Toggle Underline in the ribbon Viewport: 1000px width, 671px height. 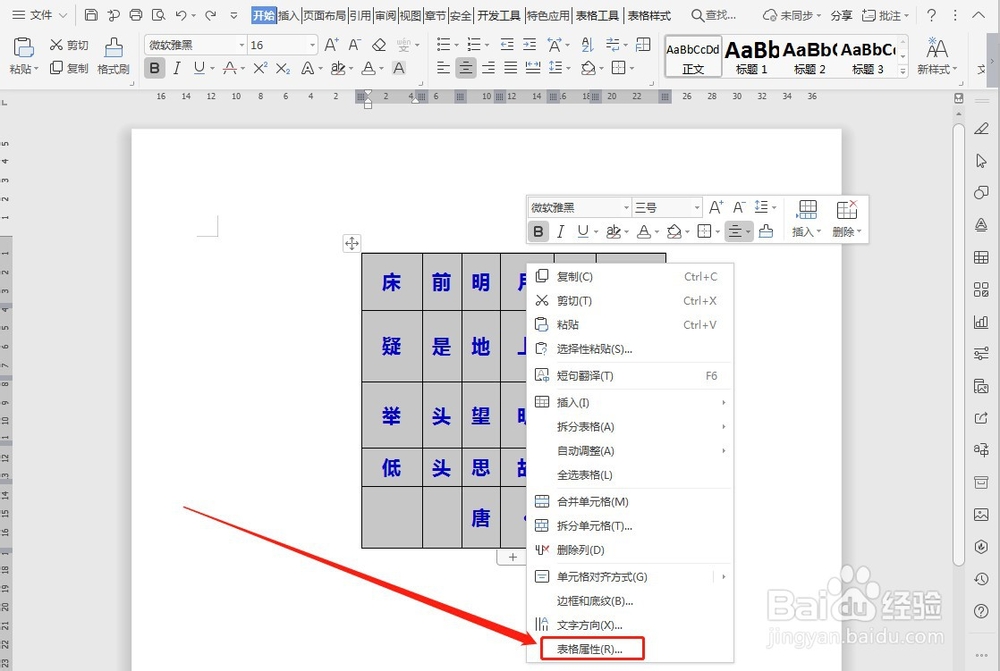(x=200, y=68)
